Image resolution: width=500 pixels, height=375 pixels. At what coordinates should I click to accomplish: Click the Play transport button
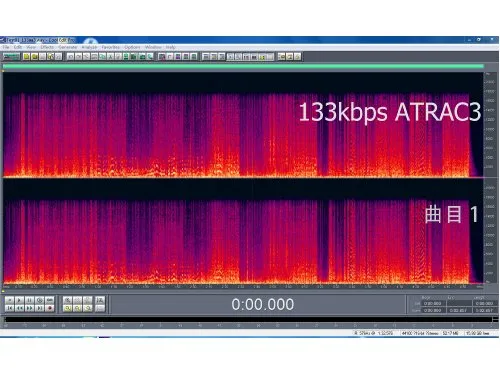[x=19, y=300]
